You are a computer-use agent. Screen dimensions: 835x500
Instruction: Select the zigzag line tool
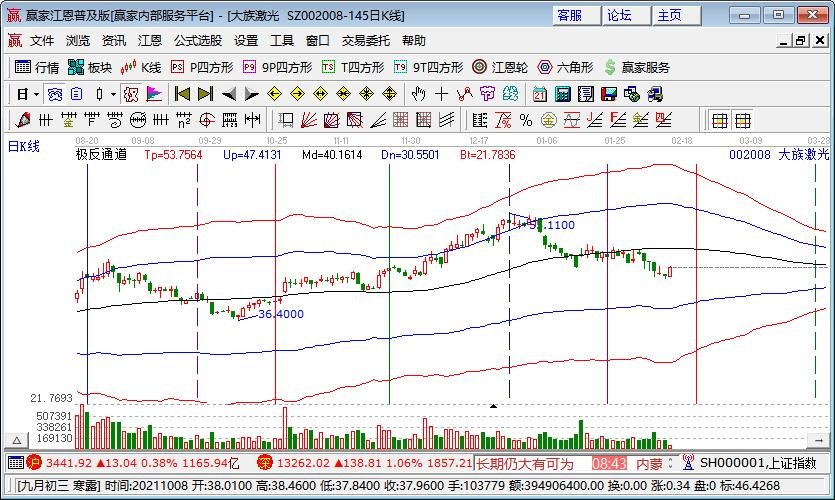tap(464, 95)
